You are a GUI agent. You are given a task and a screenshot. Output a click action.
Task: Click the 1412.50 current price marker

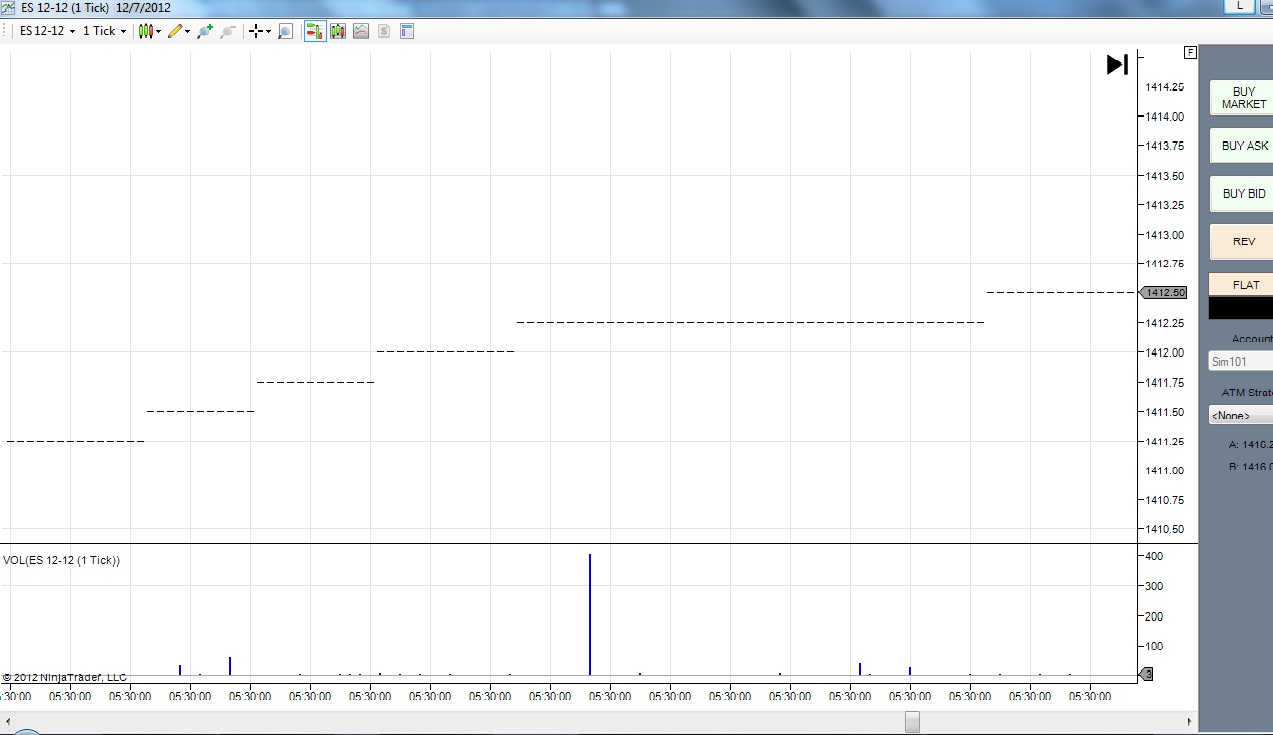(x=1162, y=292)
